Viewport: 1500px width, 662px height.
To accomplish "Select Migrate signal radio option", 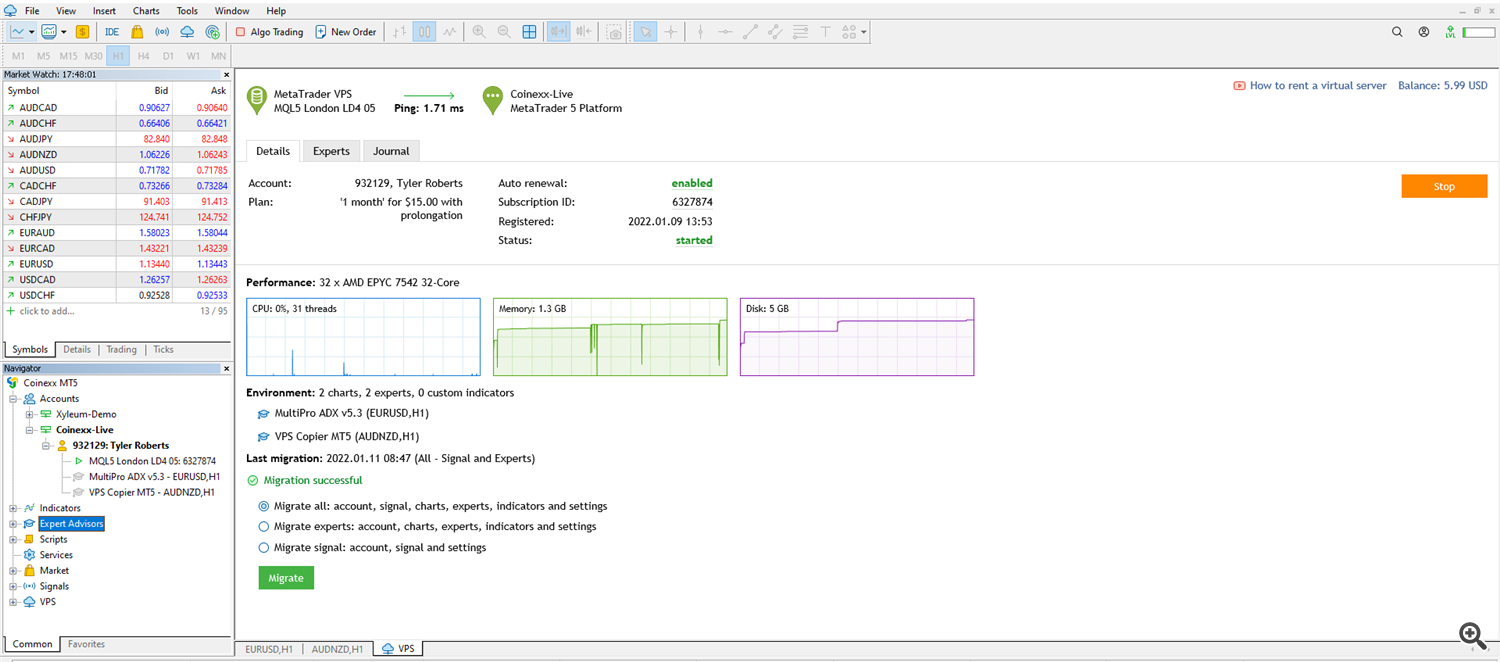I will [x=264, y=547].
